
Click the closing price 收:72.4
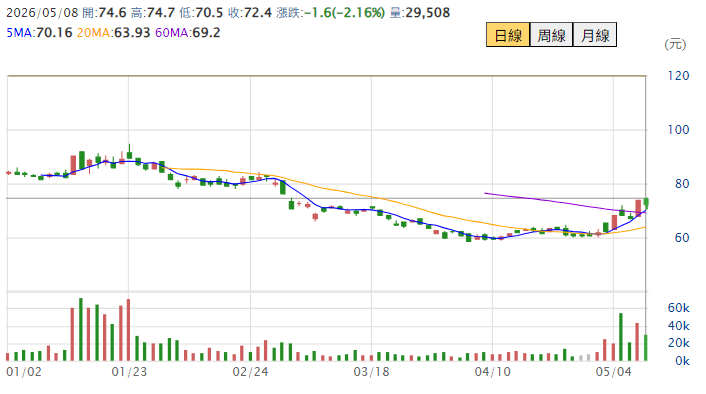[249, 13]
